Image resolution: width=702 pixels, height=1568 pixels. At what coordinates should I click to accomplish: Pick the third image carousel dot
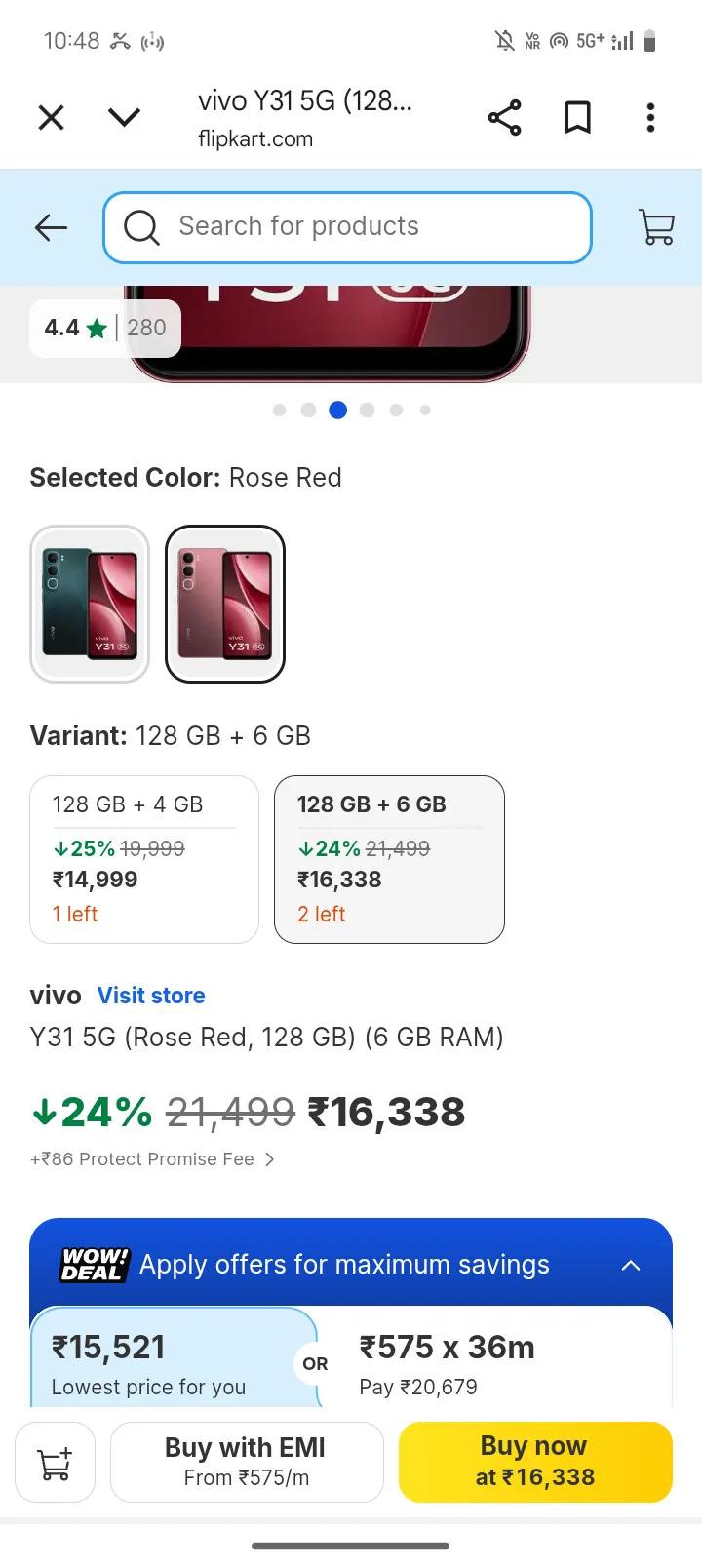click(337, 411)
